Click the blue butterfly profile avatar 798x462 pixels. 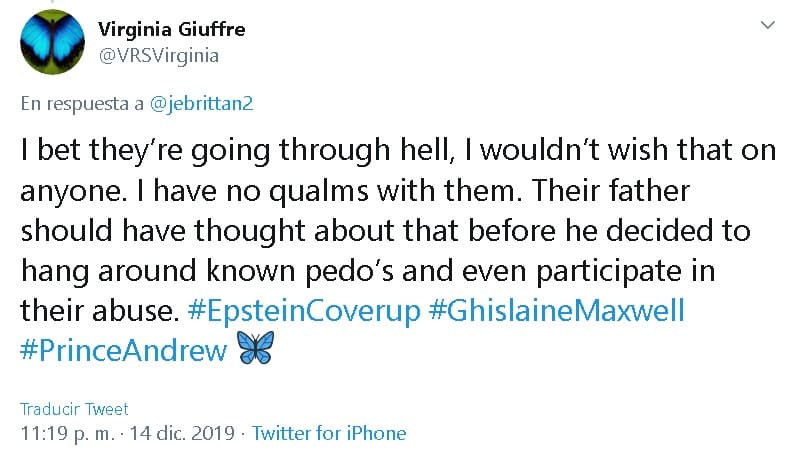53,42
